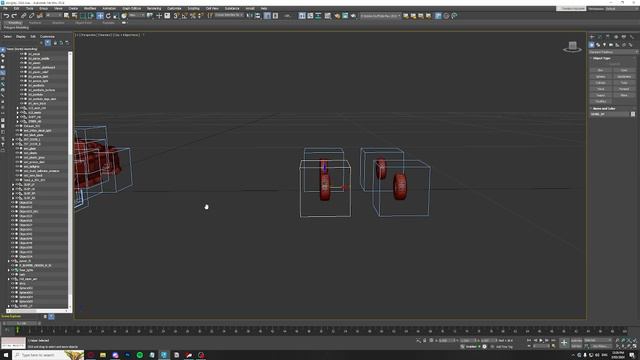Click the time slider handle on timeline
Viewport: 640px width, 360px height.
(x=21, y=323)
